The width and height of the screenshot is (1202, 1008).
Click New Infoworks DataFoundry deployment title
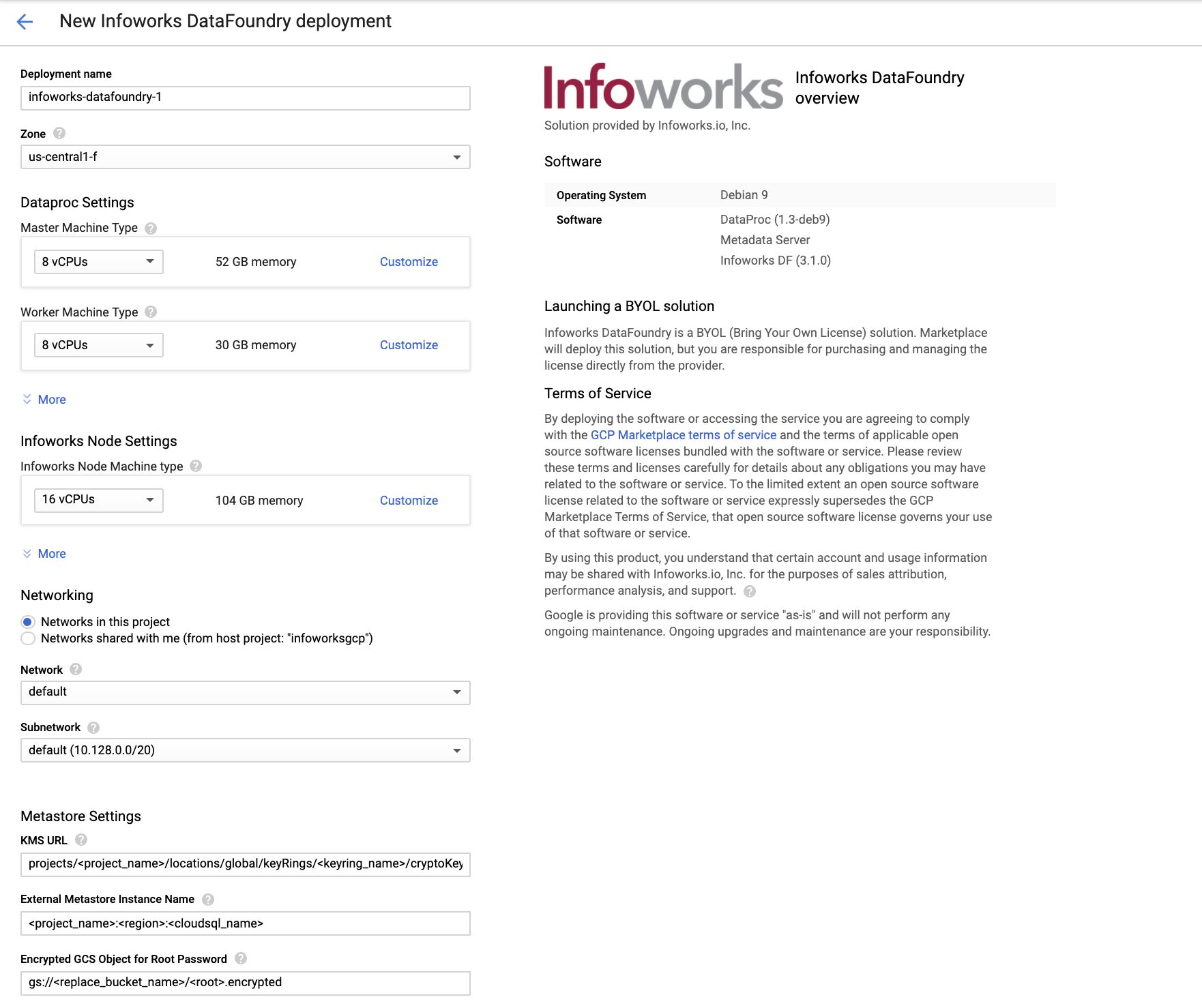[x=225, y=21]
